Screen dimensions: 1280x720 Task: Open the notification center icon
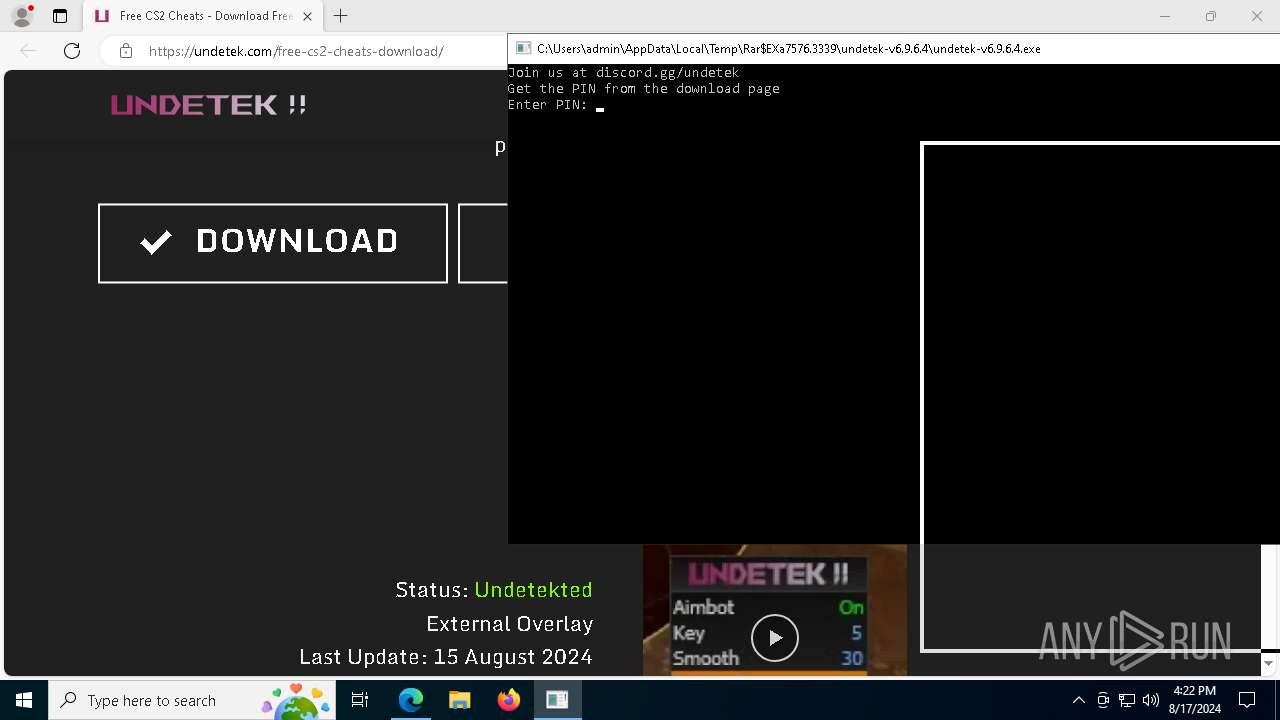coord(1247,700)
